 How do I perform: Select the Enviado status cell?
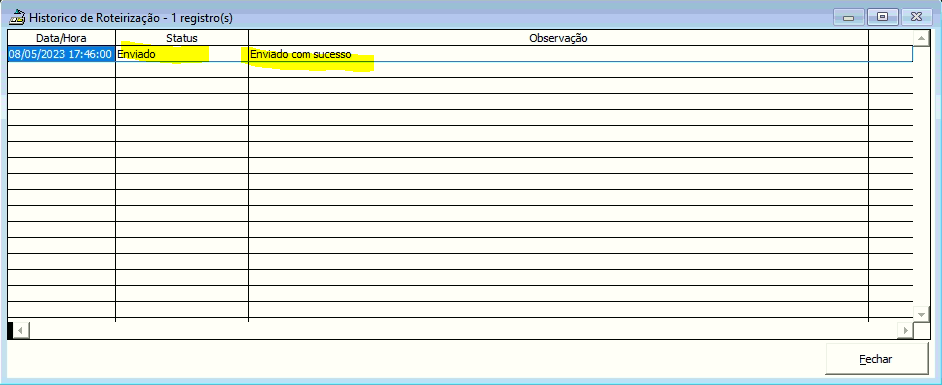[x=182, y=54]
